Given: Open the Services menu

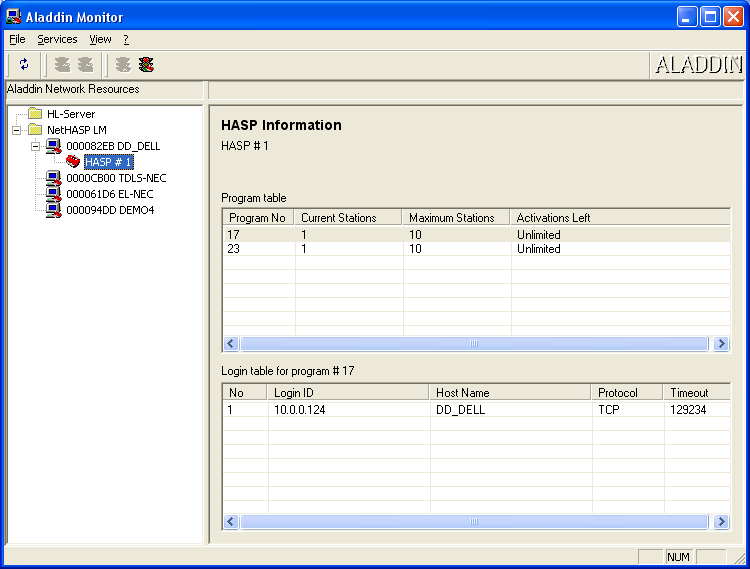Looking at the screenshot, I should point(57,39).
